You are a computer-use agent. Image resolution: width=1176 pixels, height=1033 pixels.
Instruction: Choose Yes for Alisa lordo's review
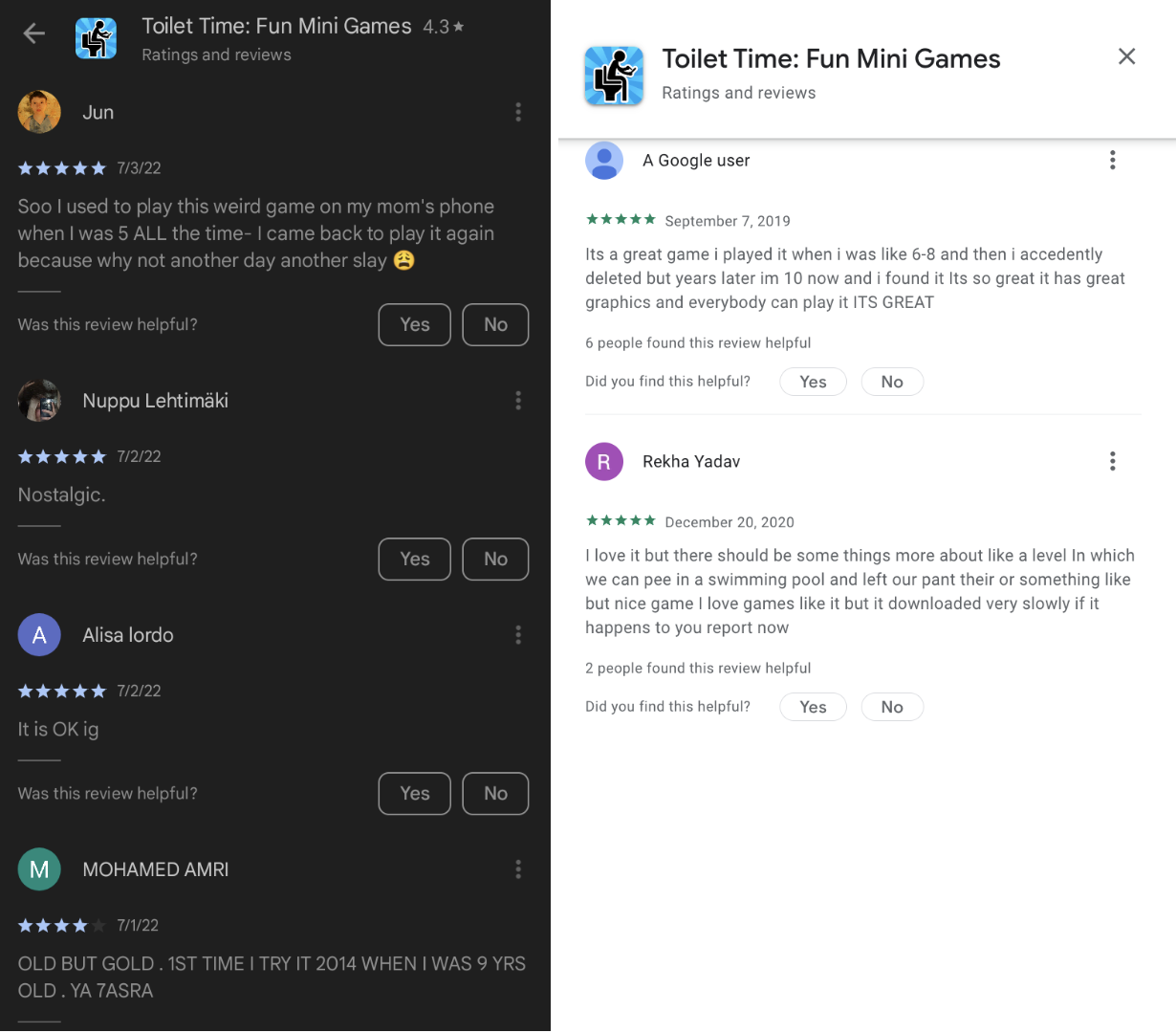415,793
